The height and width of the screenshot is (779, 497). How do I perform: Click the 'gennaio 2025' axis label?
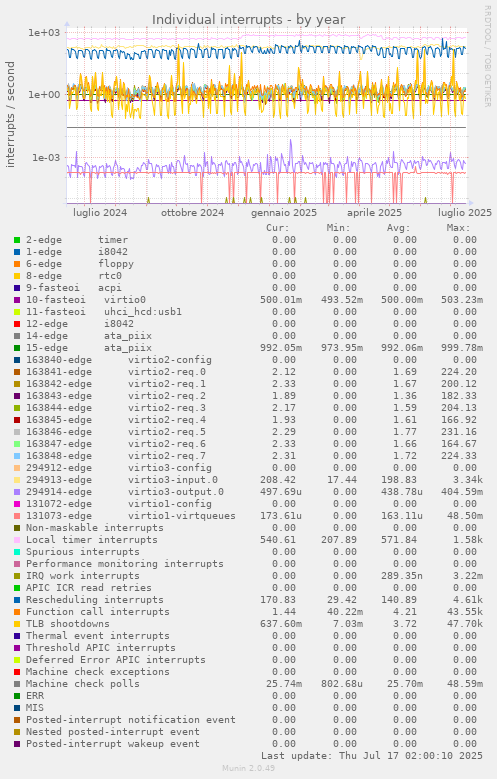(x=284, y=213)
